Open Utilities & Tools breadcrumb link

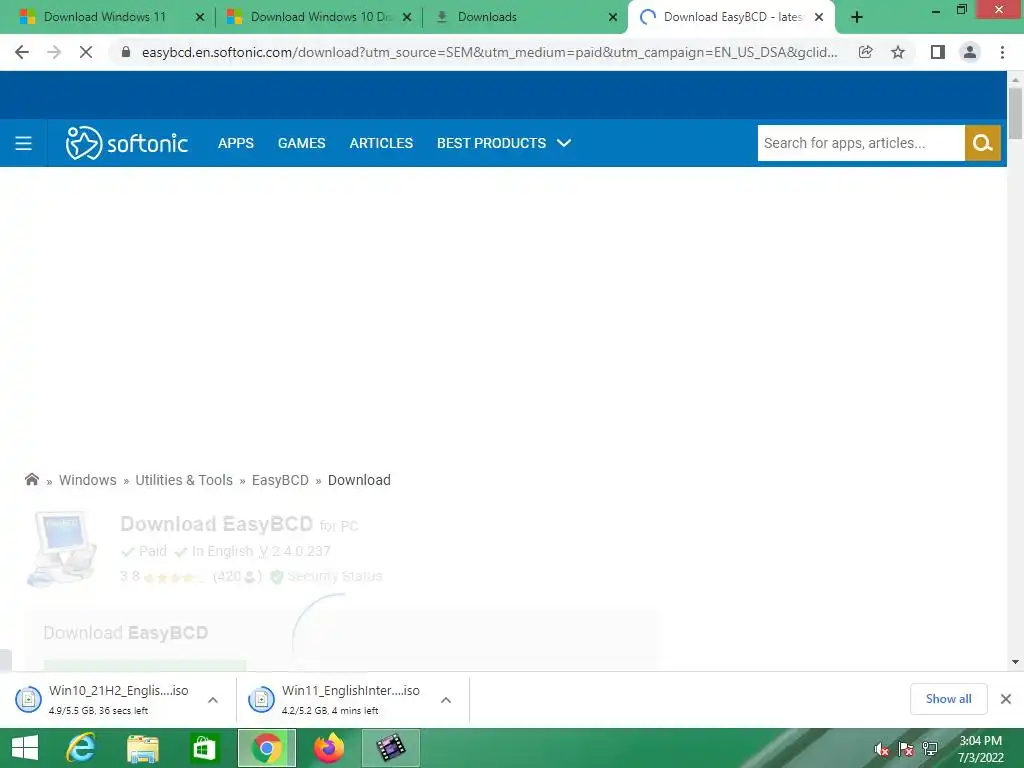[184, 480]
